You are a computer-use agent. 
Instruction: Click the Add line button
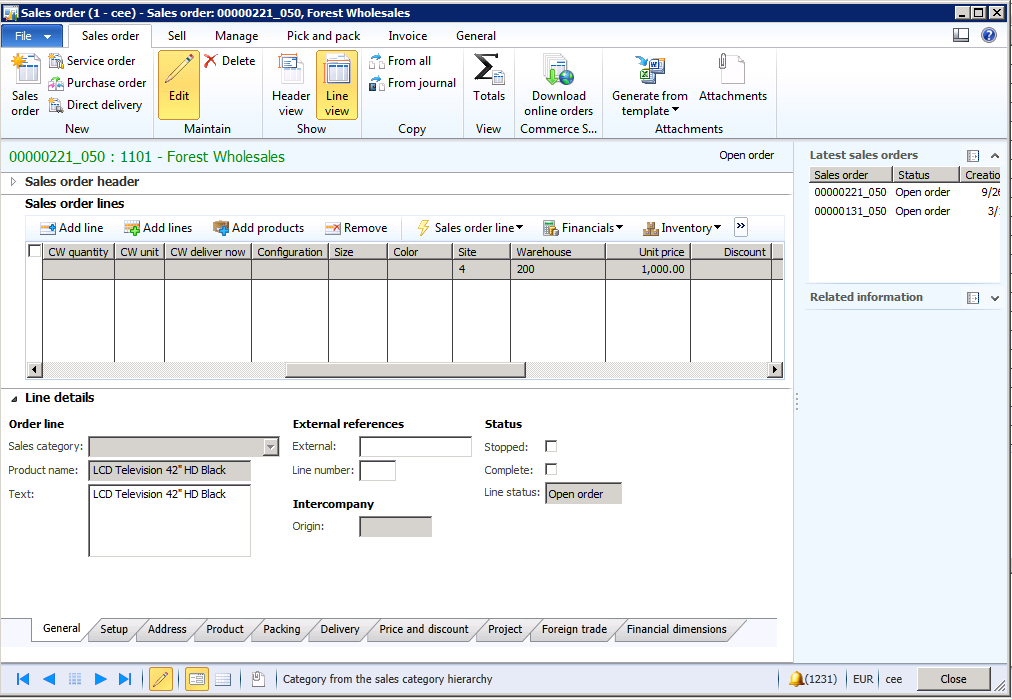tap(71, 228)
